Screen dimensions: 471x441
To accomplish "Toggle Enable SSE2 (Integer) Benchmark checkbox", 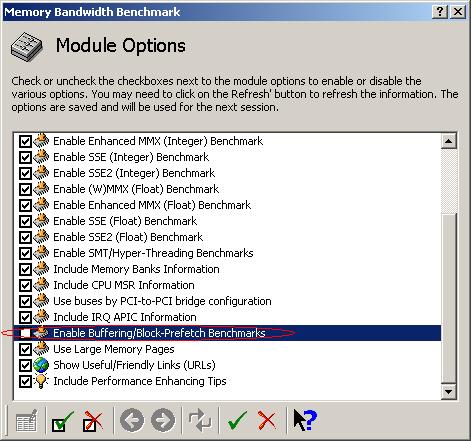I will tap(25, 173).
